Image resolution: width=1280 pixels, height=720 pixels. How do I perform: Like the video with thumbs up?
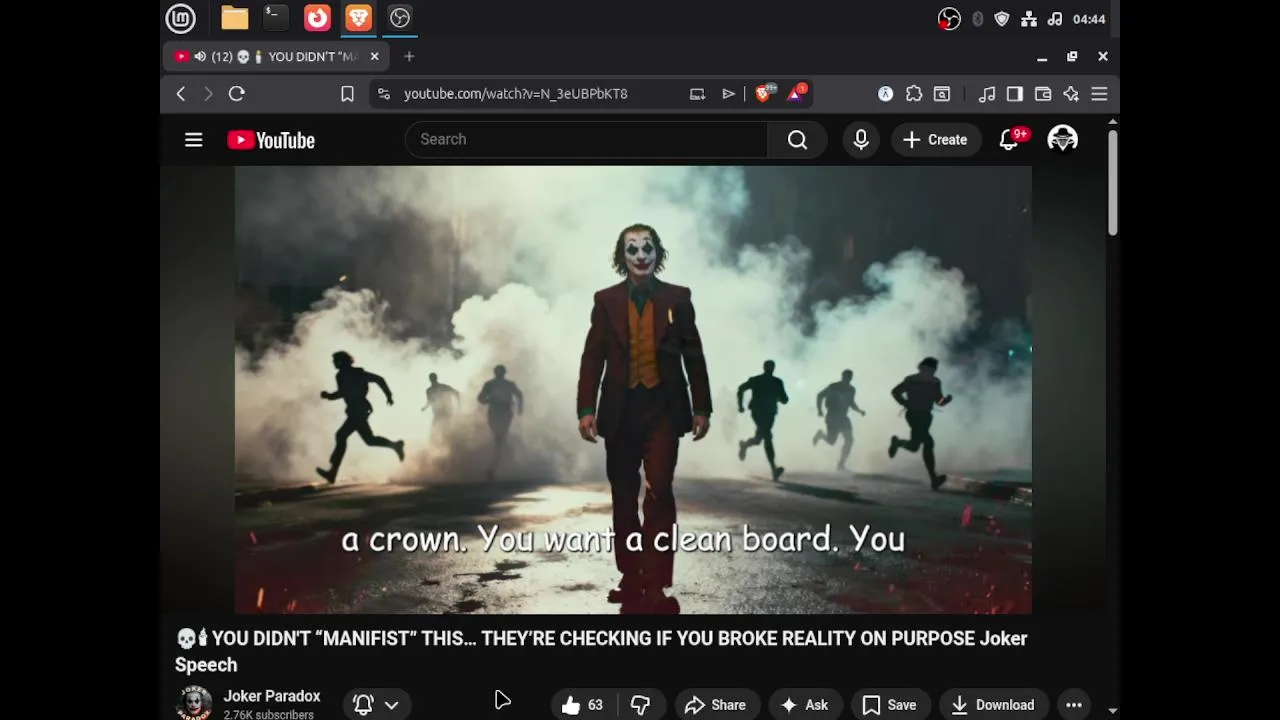[583, 705]
